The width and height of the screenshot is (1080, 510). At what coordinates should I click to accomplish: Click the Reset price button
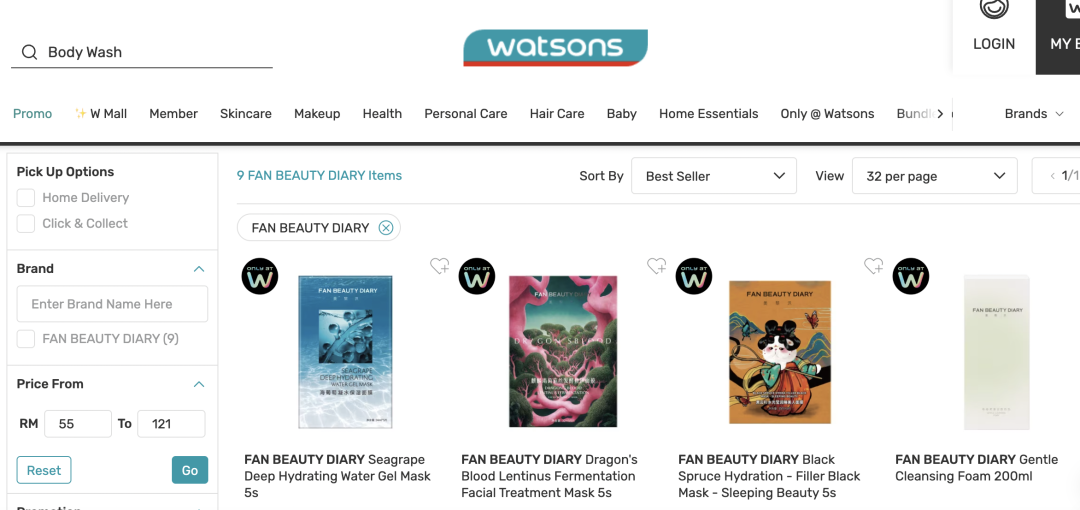pyautogui.click(x=44, y=470)
